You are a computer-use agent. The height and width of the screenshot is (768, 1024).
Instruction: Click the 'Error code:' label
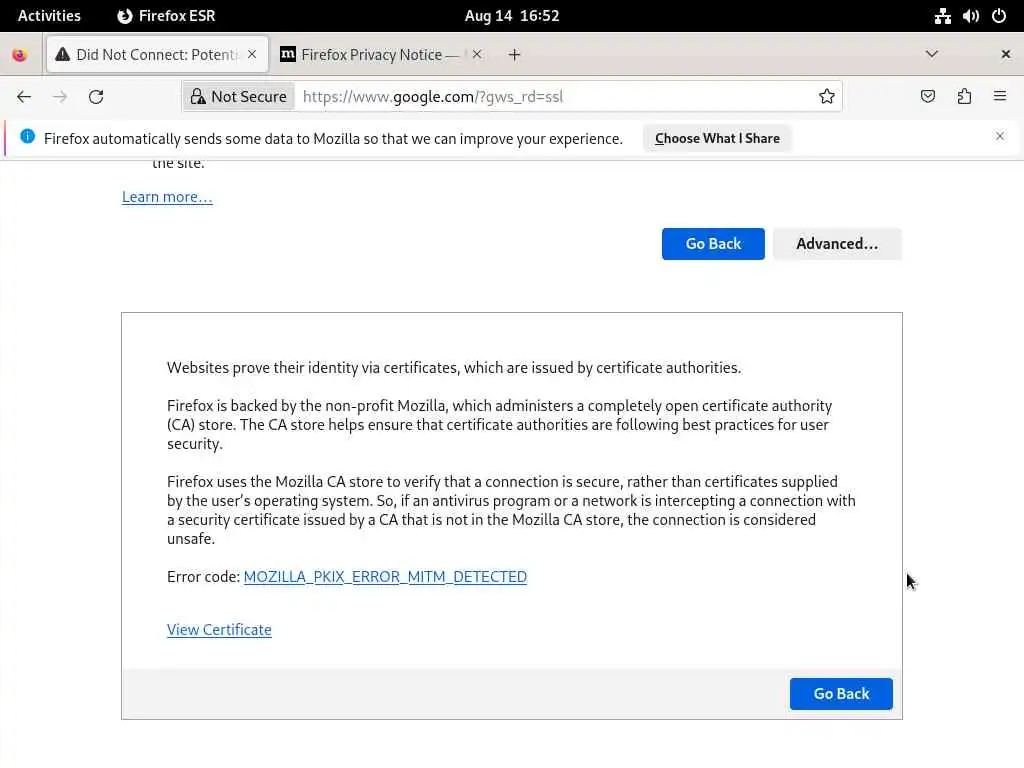pyautogui.click(x=204, y=577)
